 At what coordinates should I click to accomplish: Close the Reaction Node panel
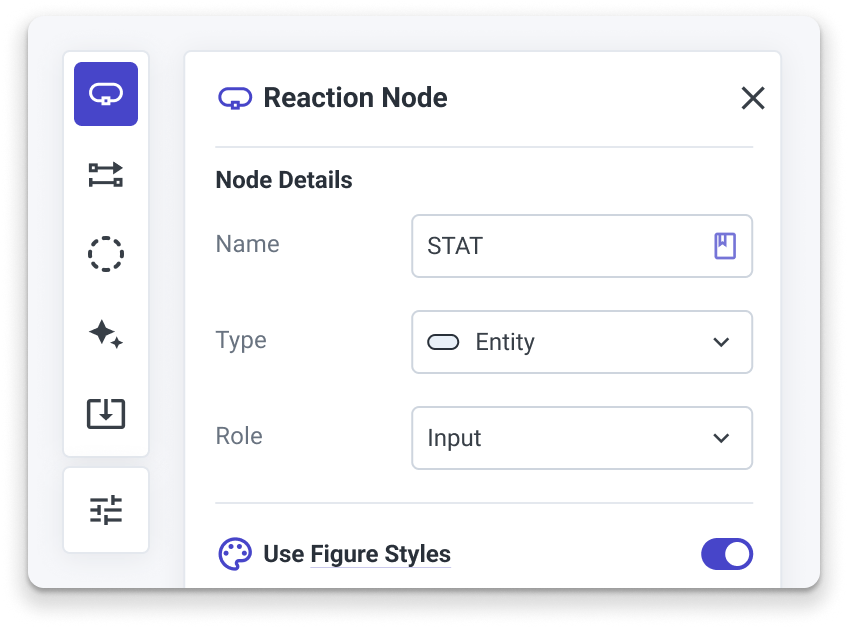click(x=753, y=98)
